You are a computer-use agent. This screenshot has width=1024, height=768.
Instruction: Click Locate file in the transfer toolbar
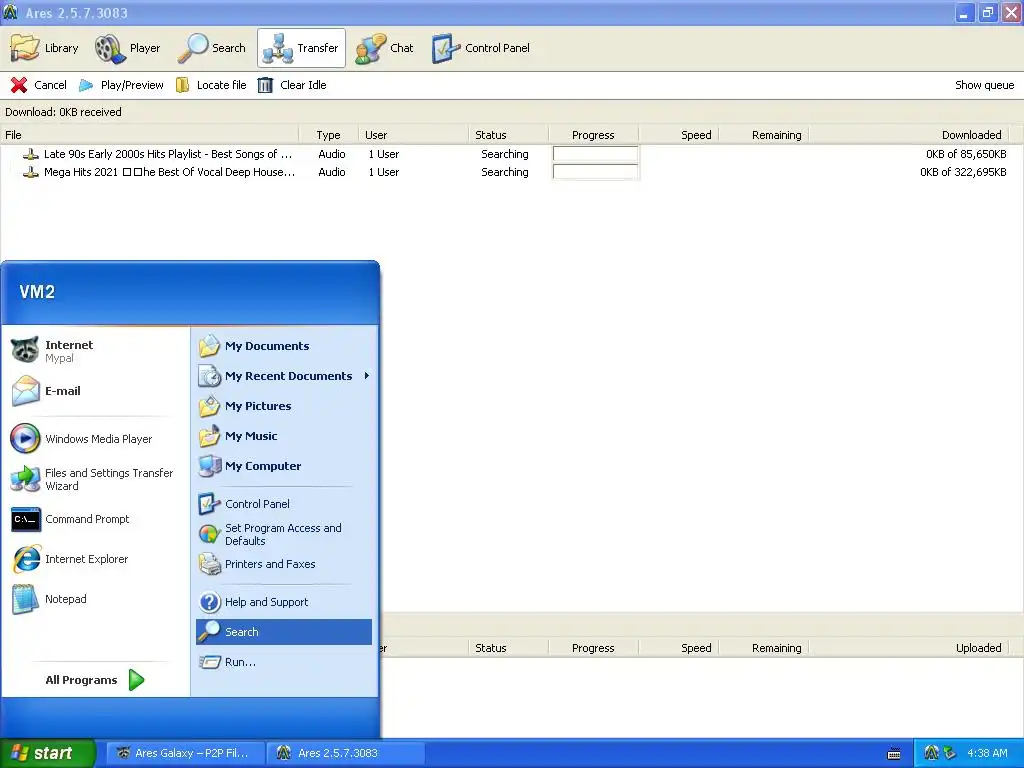pyautogui.click(x=211, y=85)
